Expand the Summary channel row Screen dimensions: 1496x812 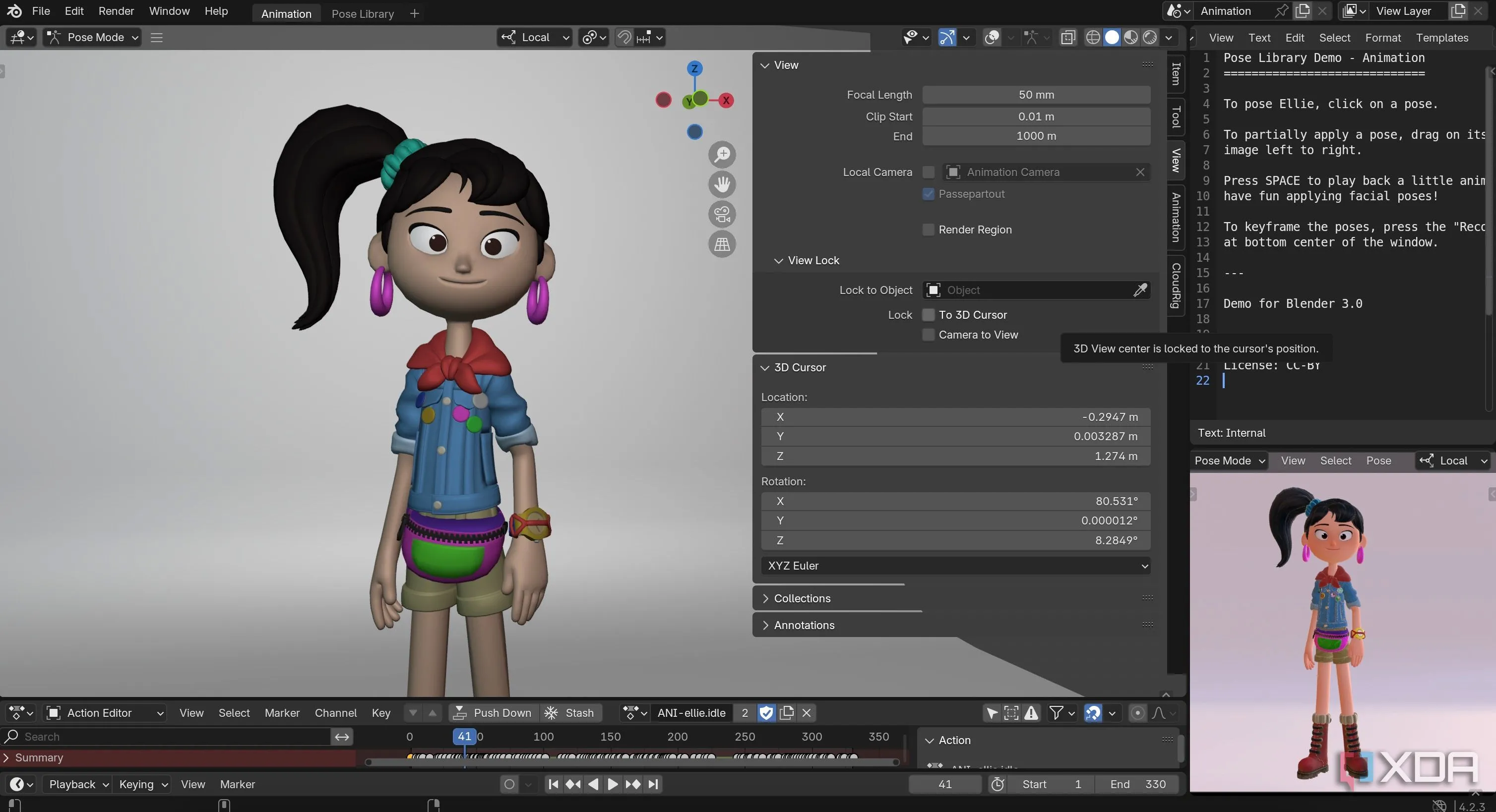6,758
